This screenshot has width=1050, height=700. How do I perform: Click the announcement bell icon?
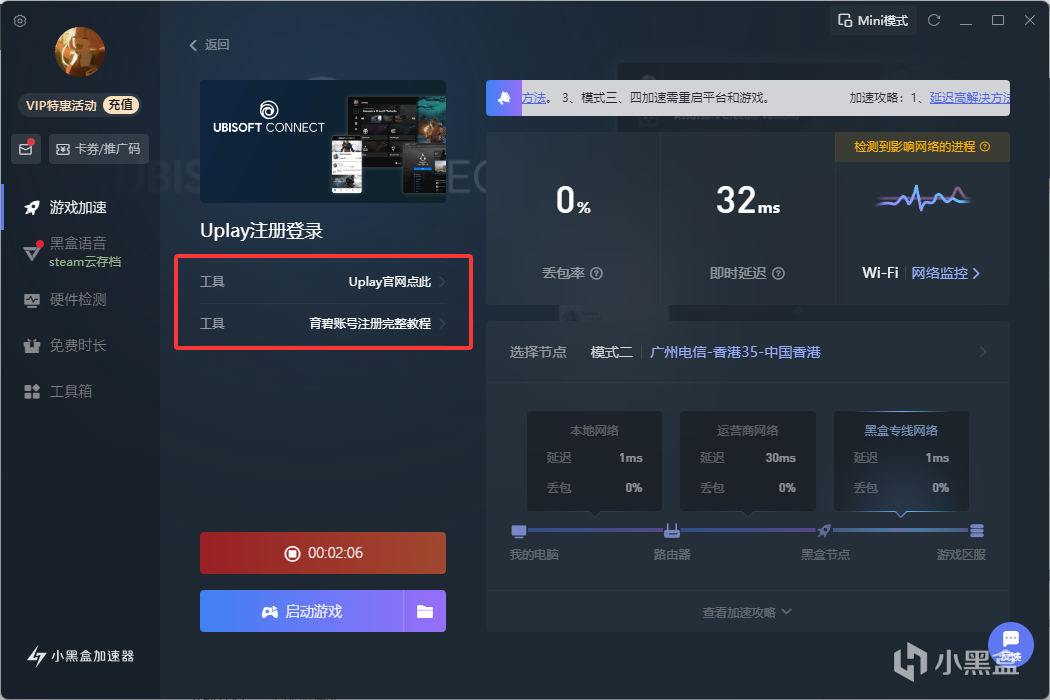(504, 98)
